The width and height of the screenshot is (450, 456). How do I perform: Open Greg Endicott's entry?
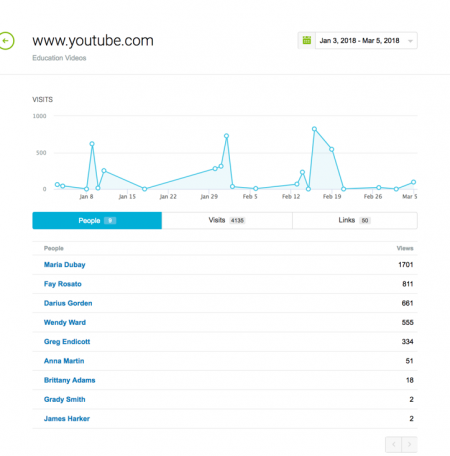(x=67, y=342)
